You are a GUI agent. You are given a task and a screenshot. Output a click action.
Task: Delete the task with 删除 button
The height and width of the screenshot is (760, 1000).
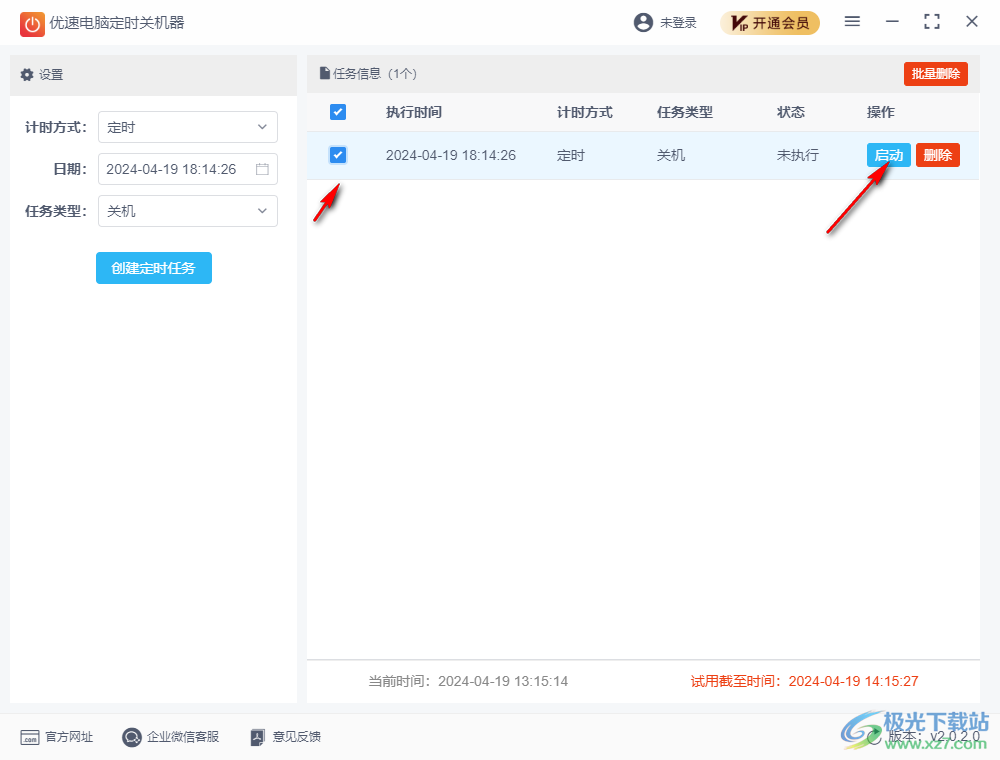[x=937, y=155]
